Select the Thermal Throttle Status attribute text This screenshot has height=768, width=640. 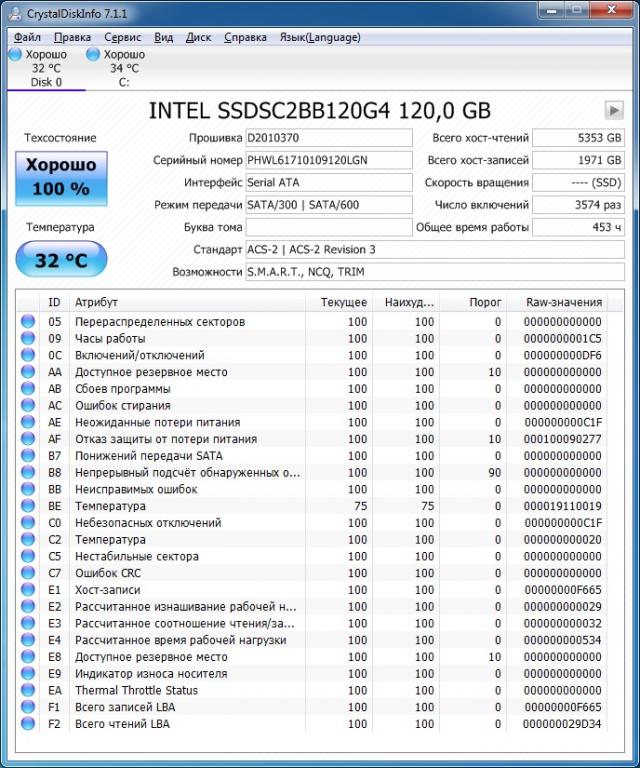[x=136, y=690]
